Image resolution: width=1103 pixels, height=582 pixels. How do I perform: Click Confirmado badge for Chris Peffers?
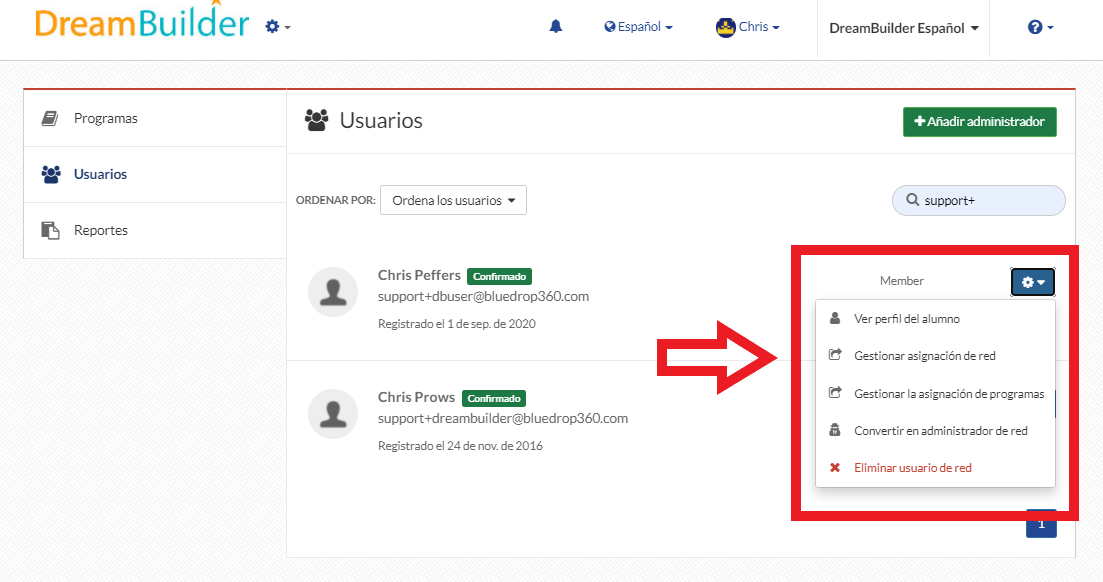[x=499, y=277]
